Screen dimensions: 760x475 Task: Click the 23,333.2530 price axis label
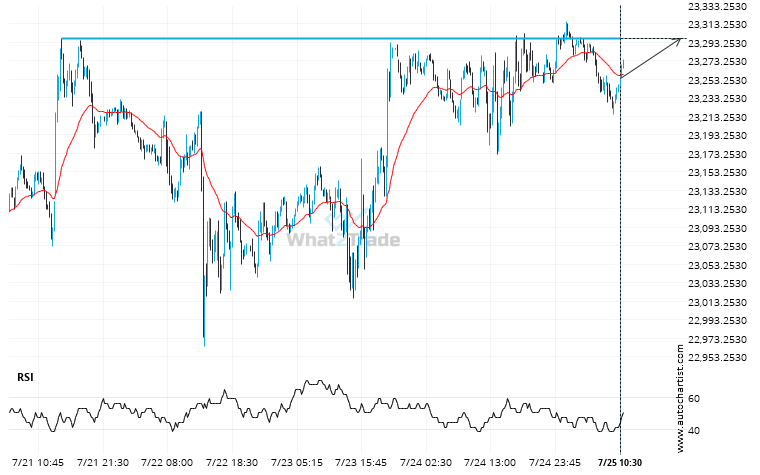(x=717, y=6)
